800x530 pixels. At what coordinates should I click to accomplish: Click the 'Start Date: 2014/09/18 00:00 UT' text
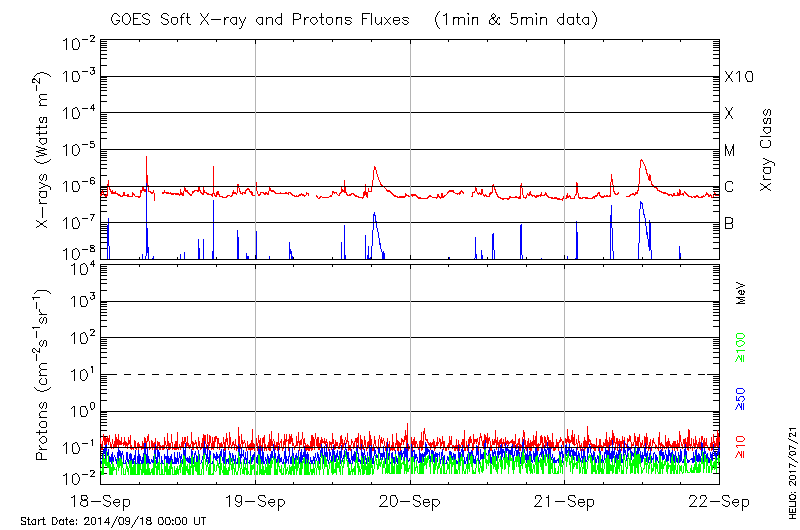point(113,521)
